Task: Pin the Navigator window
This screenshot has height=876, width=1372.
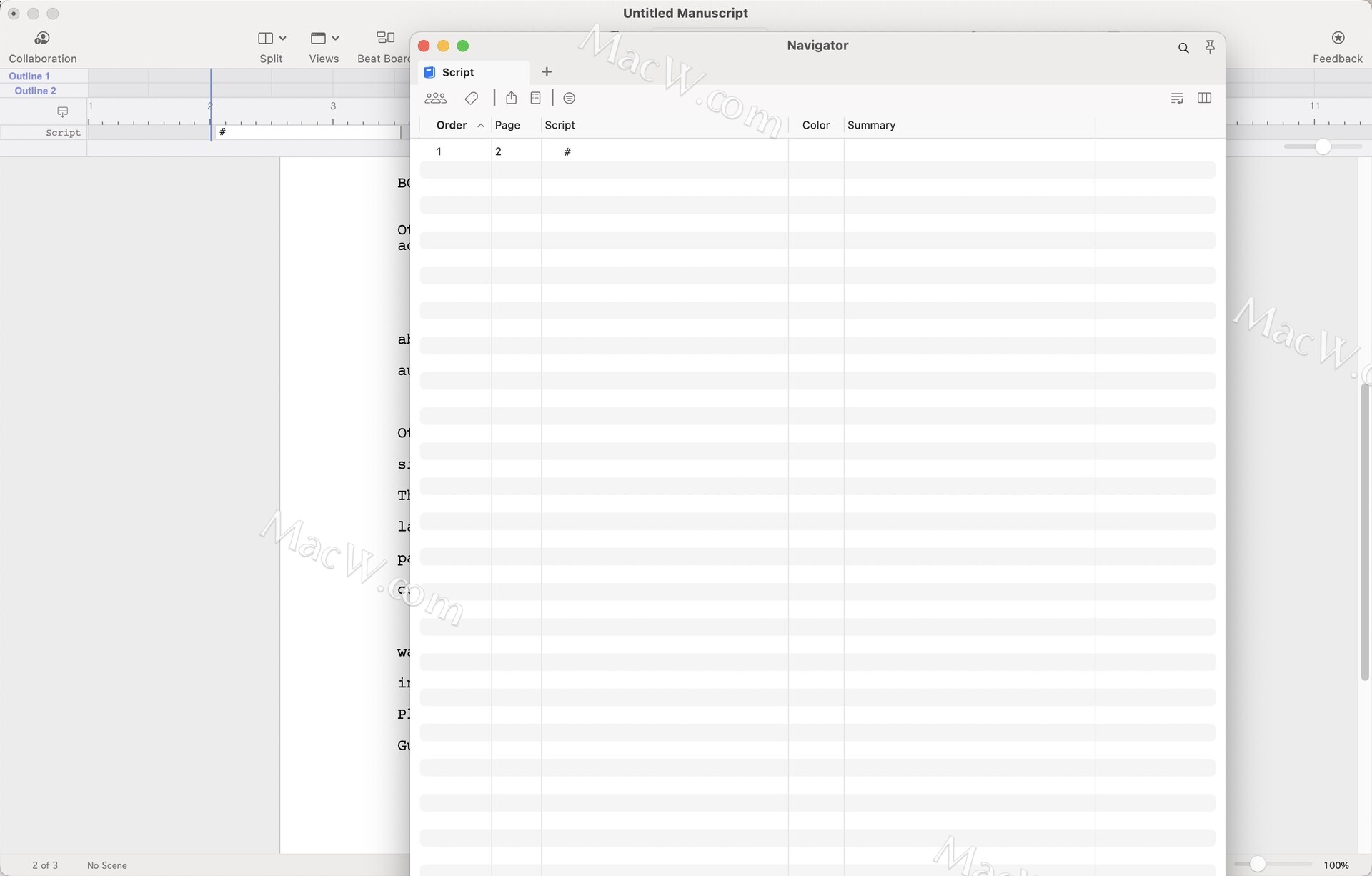Action: 1210,47
